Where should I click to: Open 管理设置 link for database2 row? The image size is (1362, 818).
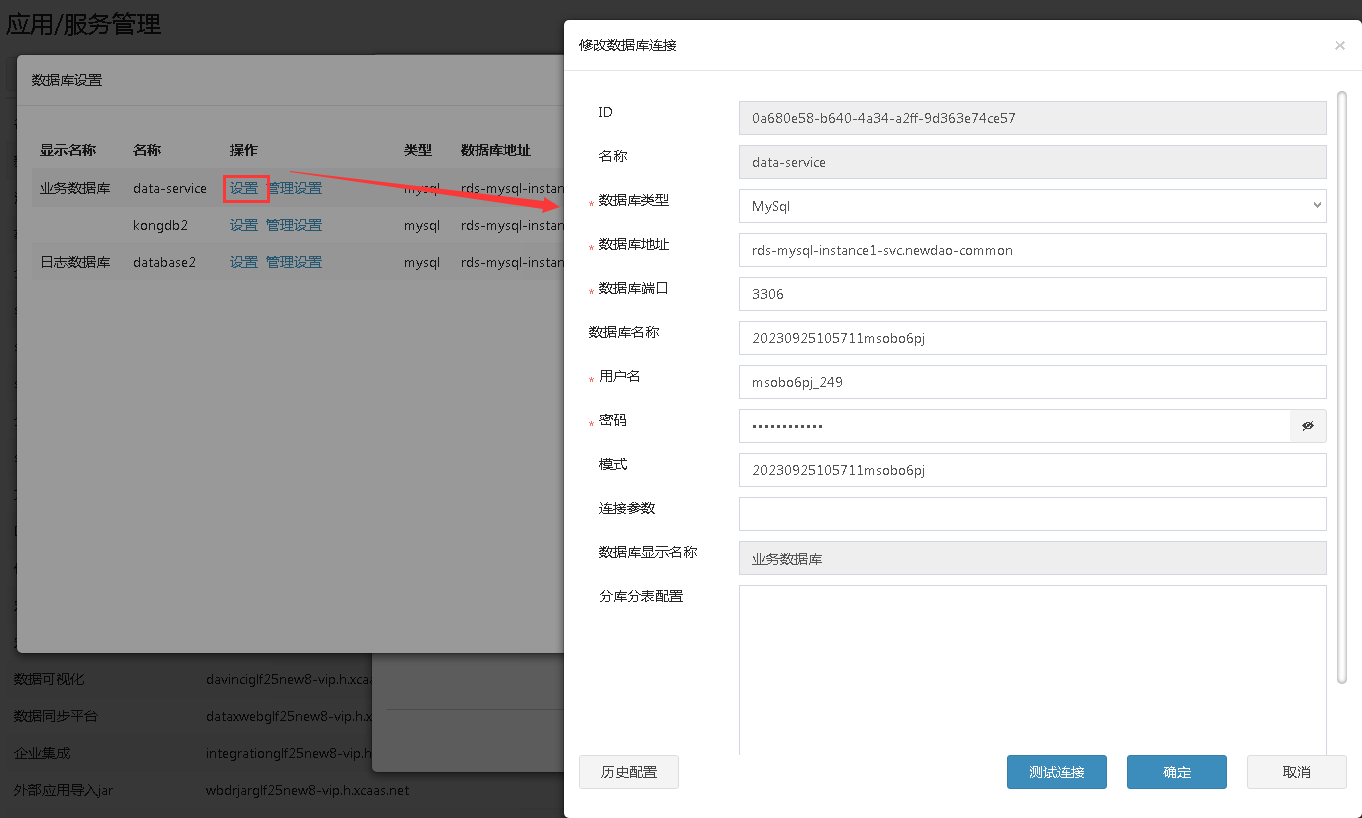click(x=294, y=262)
